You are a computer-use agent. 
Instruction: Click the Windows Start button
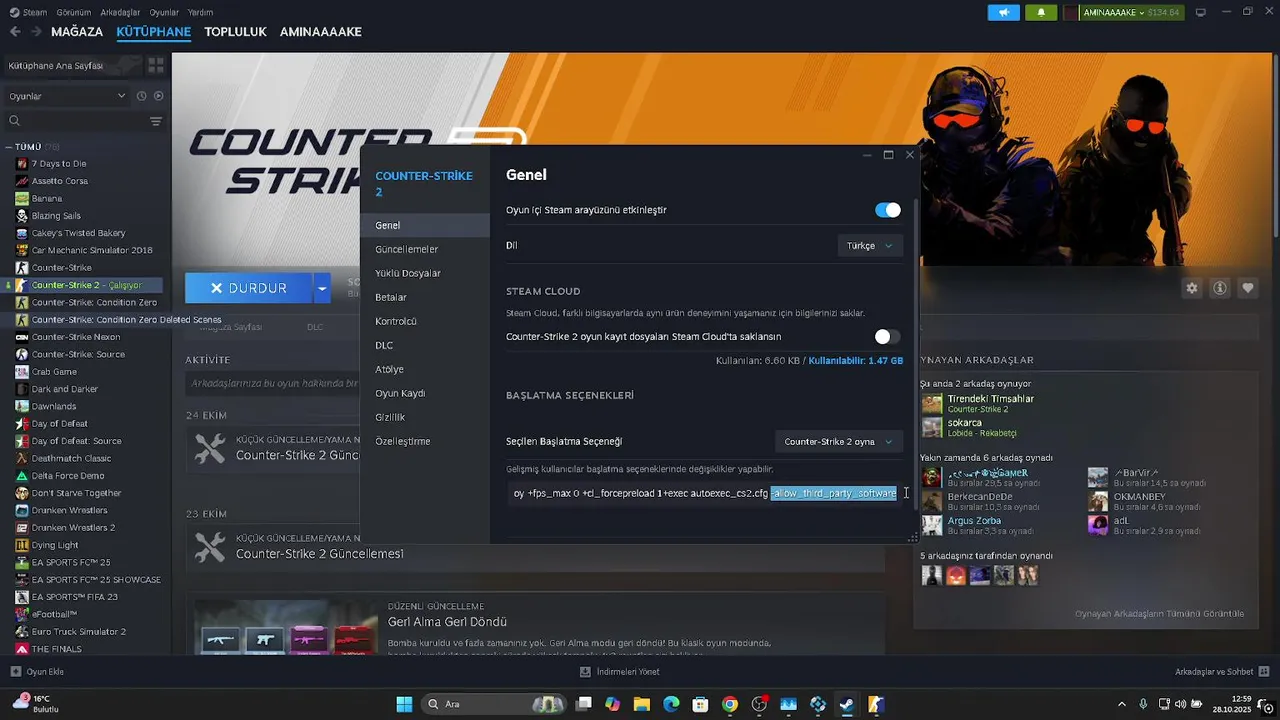coord(404,704)
